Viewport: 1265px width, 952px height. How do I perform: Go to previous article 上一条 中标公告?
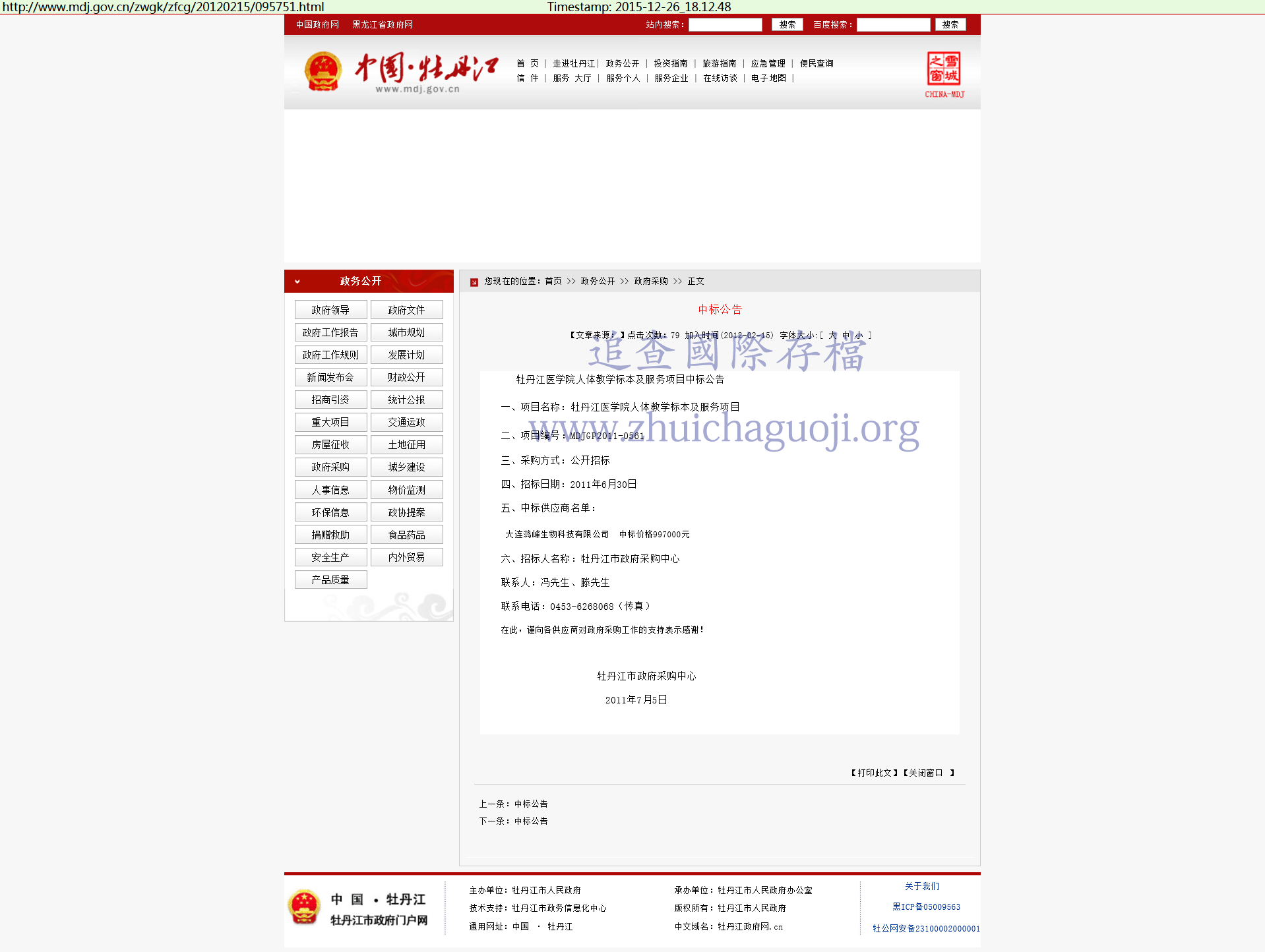(x=530, y=804)
